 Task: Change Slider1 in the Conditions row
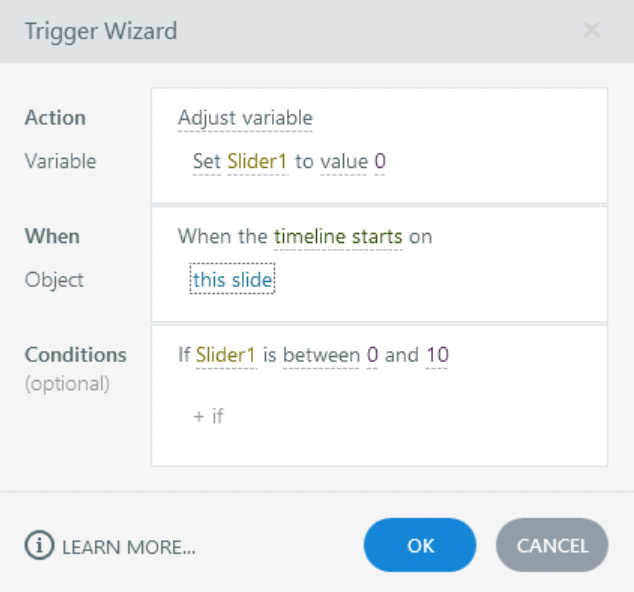tap(226, 355)
